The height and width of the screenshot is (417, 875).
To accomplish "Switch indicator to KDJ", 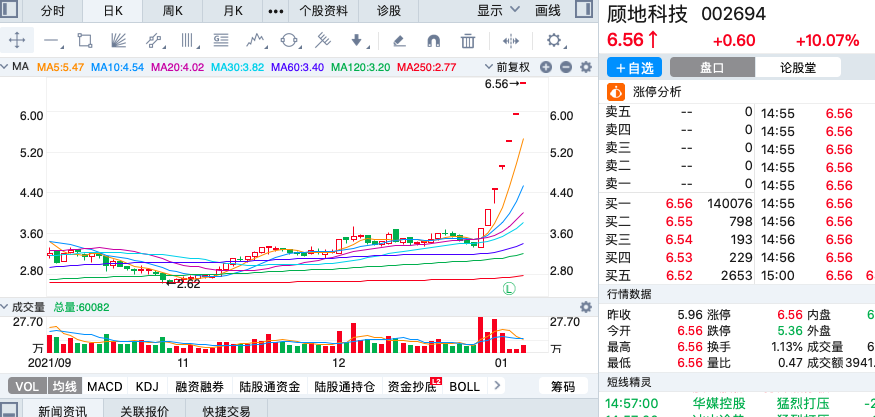I will coord(147,386).
